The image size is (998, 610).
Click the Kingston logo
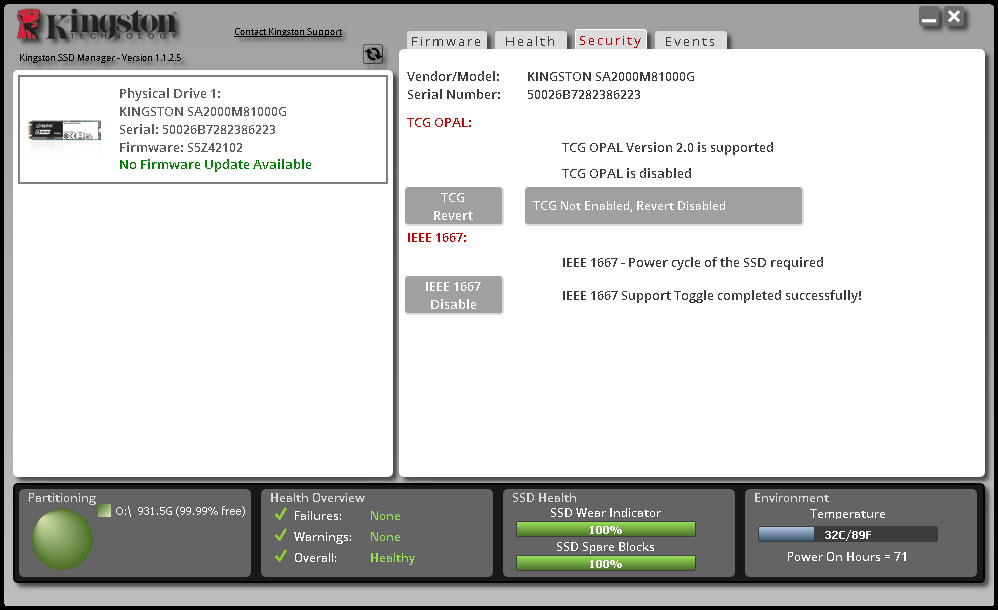pos(98,27)
